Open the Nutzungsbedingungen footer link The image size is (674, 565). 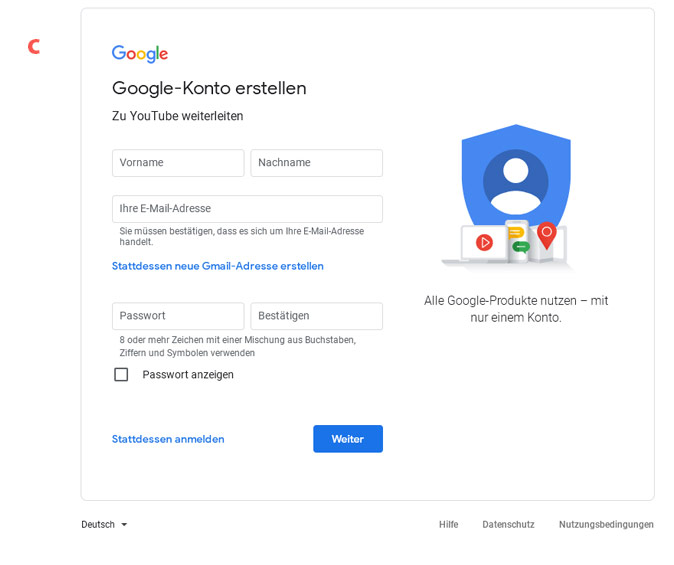coord(606,524)
